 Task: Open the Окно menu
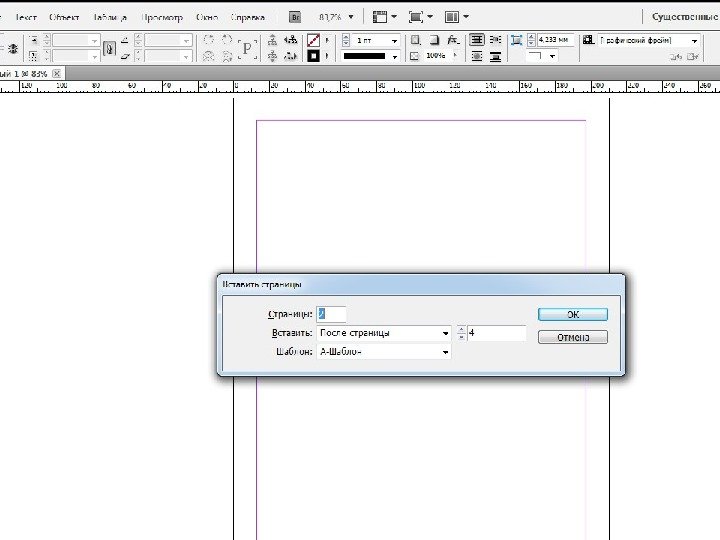click(x=207, y=17)
